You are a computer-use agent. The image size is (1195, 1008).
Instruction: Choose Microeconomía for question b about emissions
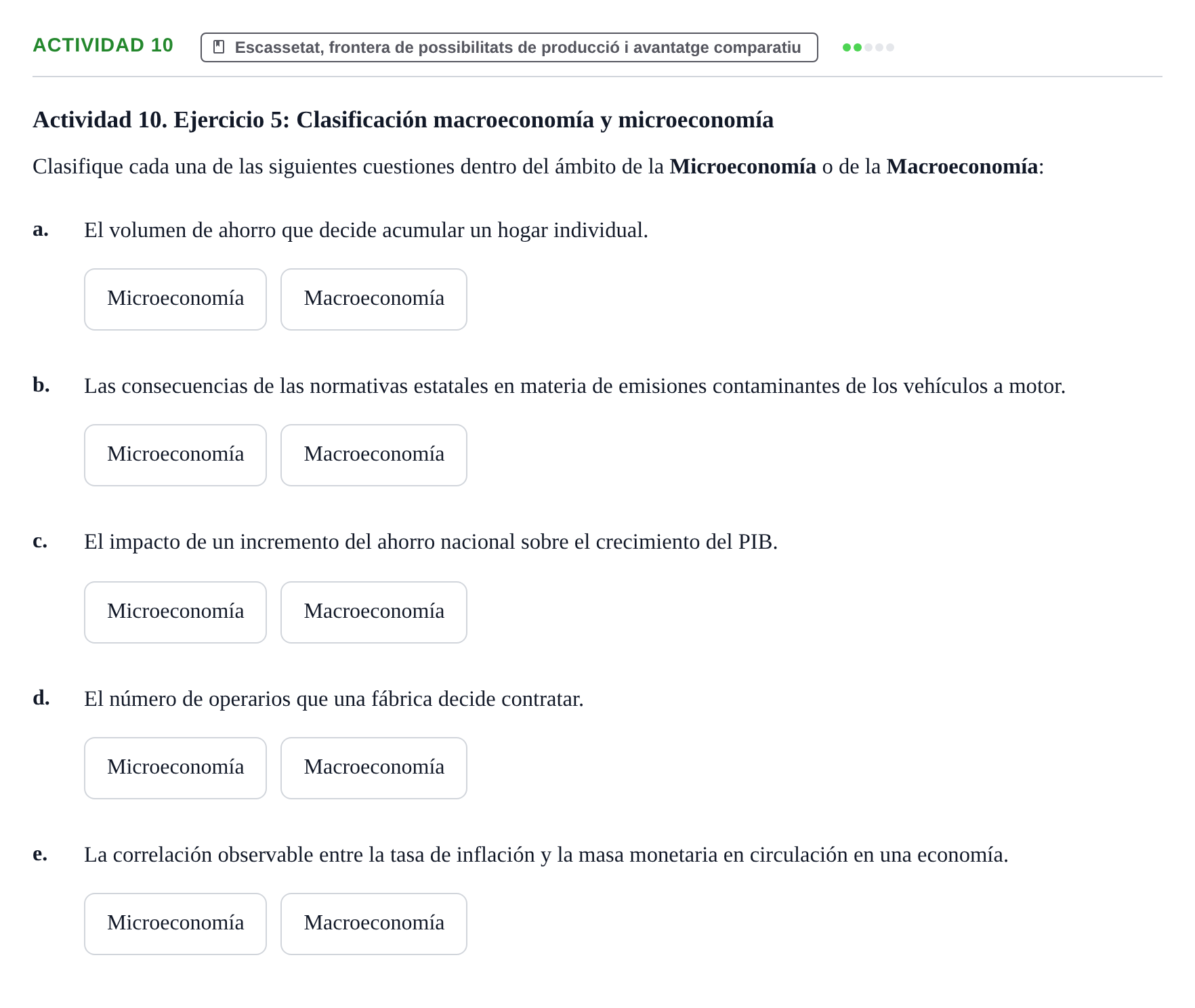click(175, 455)
